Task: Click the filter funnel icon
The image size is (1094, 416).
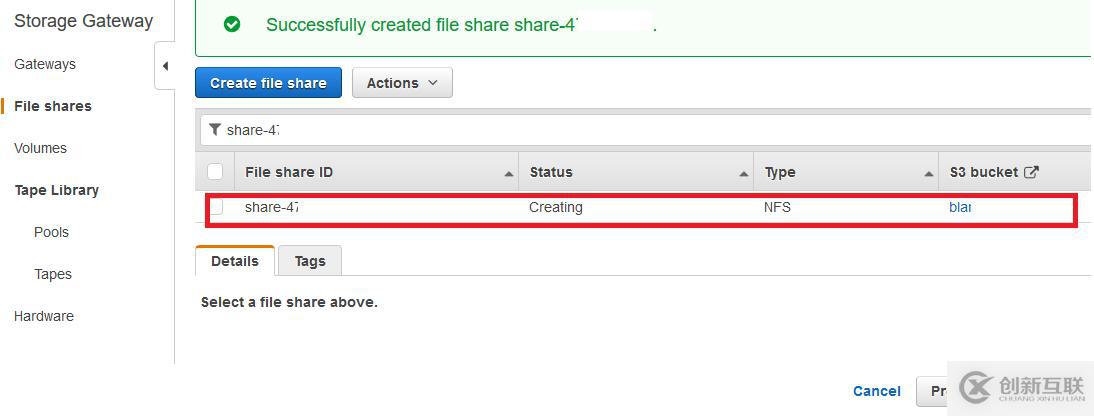Action: click(x=215, y=130)
